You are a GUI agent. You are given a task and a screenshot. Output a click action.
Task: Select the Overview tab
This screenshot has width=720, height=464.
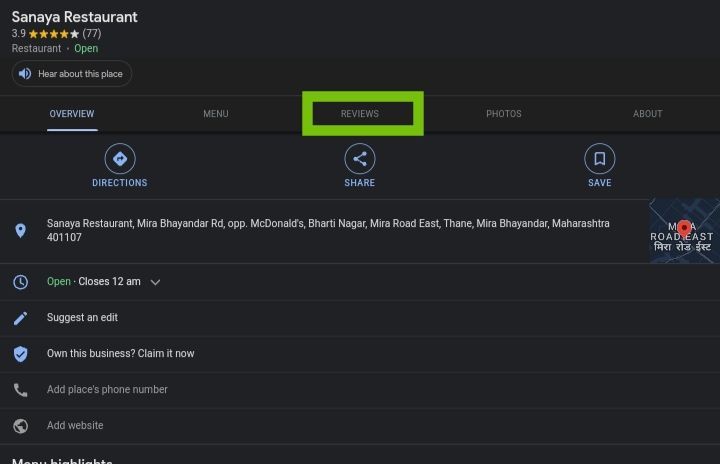[x=72, y=114]
